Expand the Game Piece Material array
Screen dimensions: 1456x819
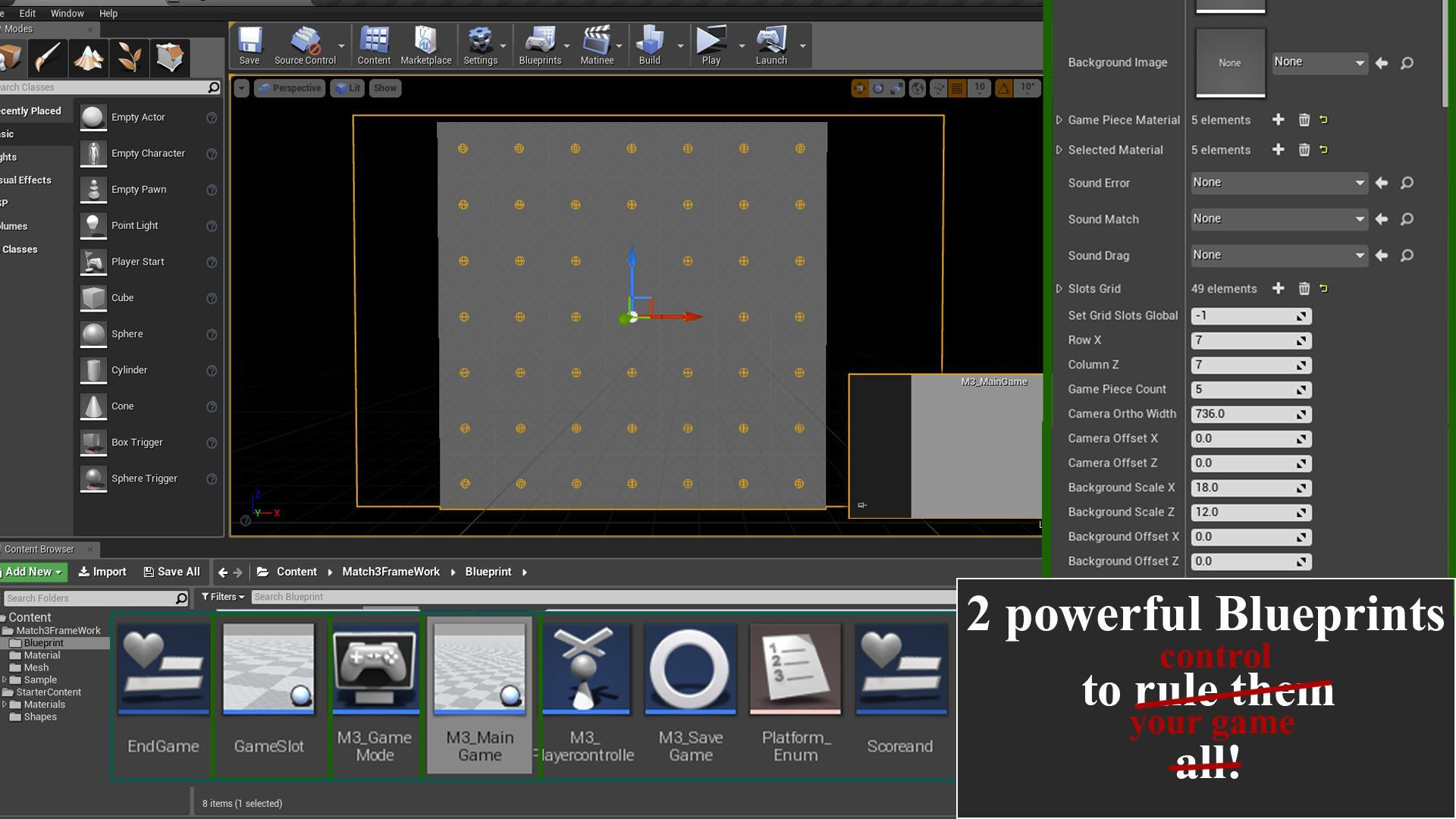pos(1059,120)
